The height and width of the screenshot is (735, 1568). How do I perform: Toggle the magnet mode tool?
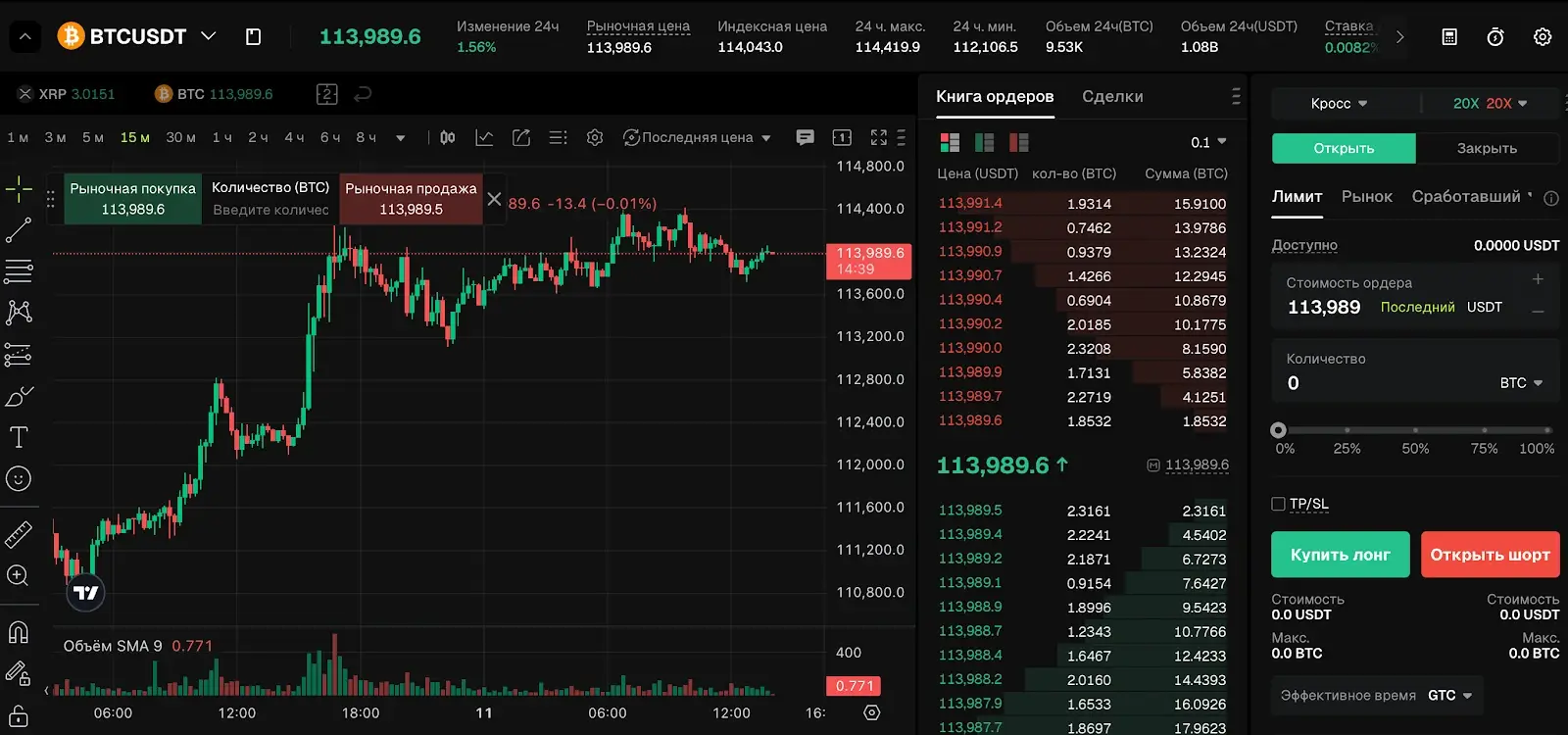(x=19, y=632)
